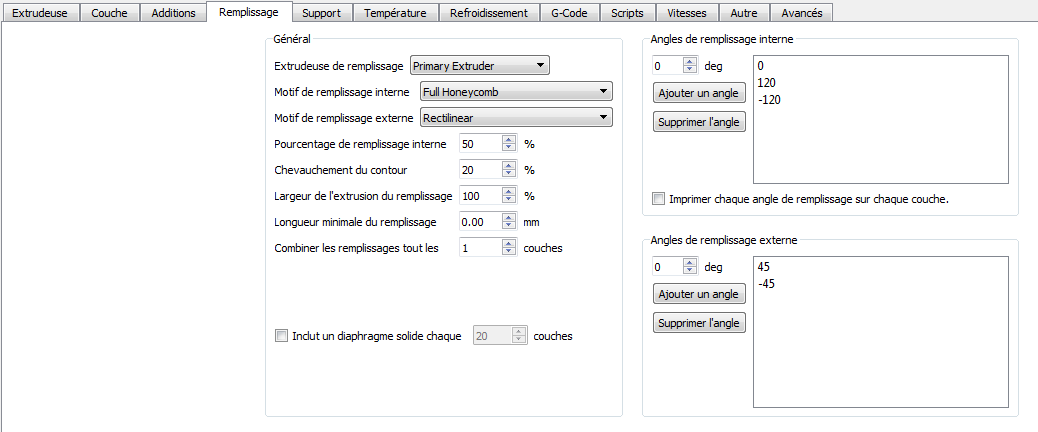
Task: Enable solid diaphragm every N layers checkbox
Action: (280, 336)
